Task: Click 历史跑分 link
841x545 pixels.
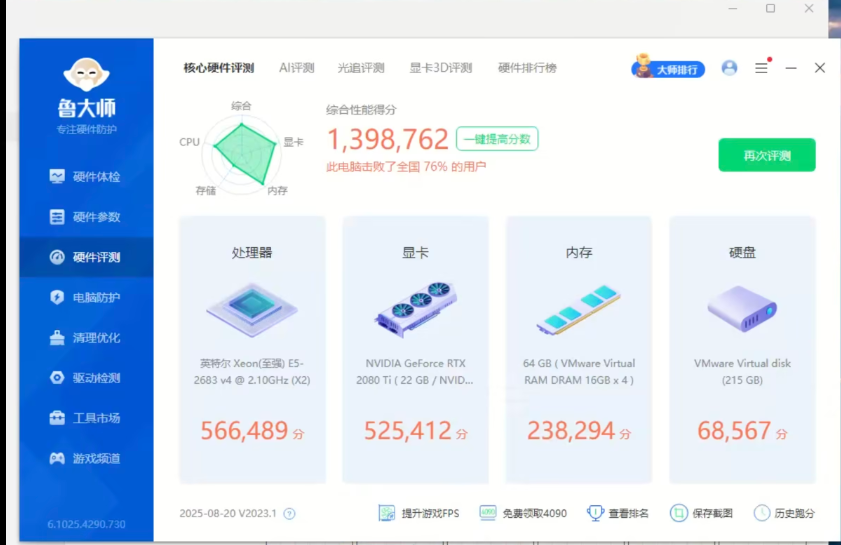Action: click(x=784, y=513)
